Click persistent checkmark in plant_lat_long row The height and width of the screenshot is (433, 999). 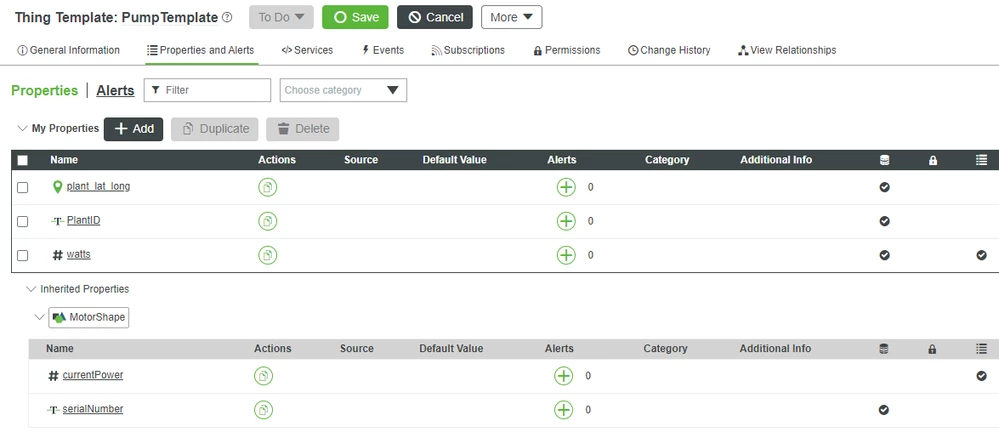click(884, 187)
